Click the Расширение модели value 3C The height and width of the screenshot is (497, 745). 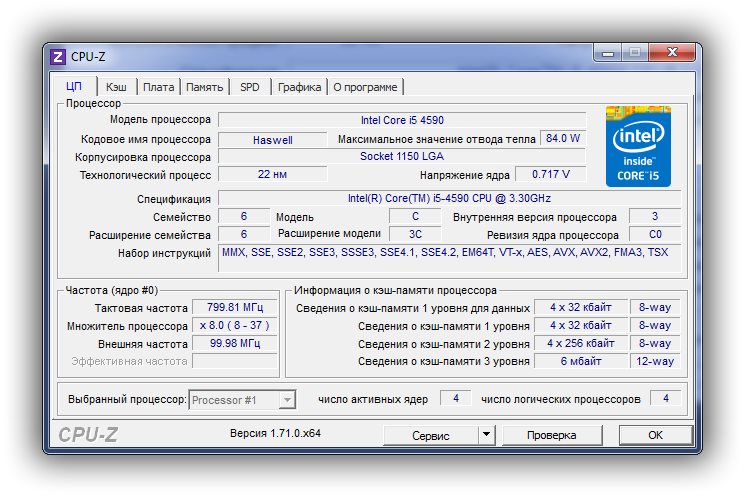point(415,234)
